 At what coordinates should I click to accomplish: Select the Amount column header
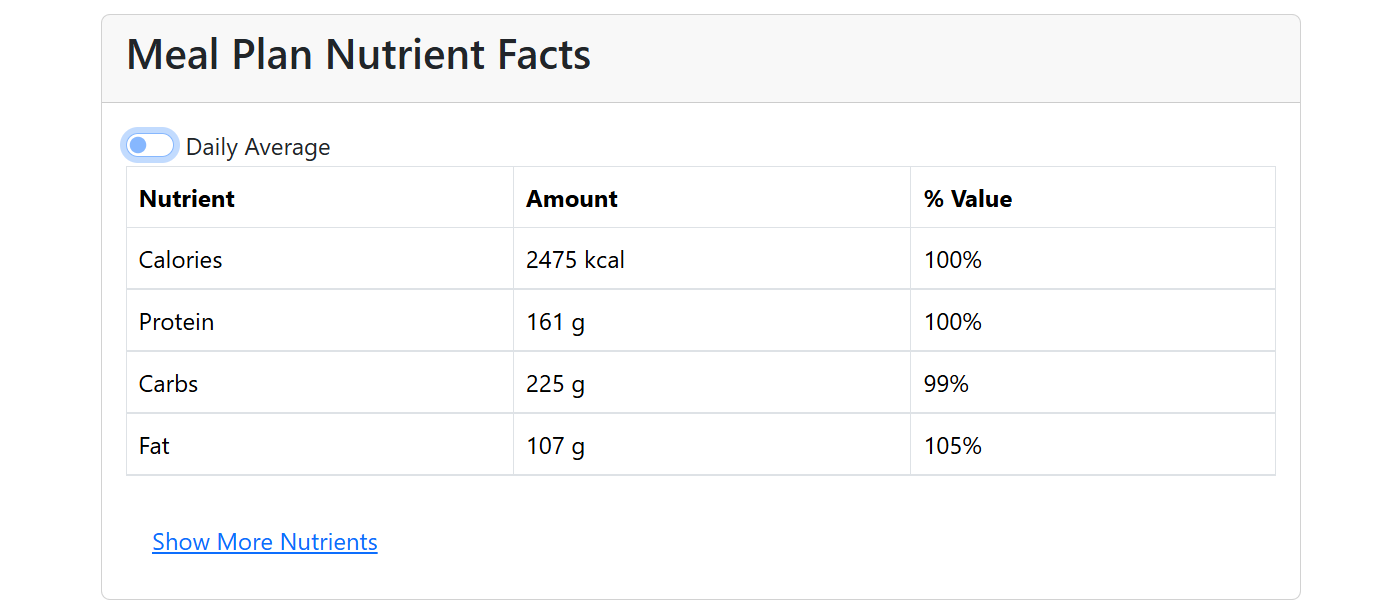pos(572,199)
